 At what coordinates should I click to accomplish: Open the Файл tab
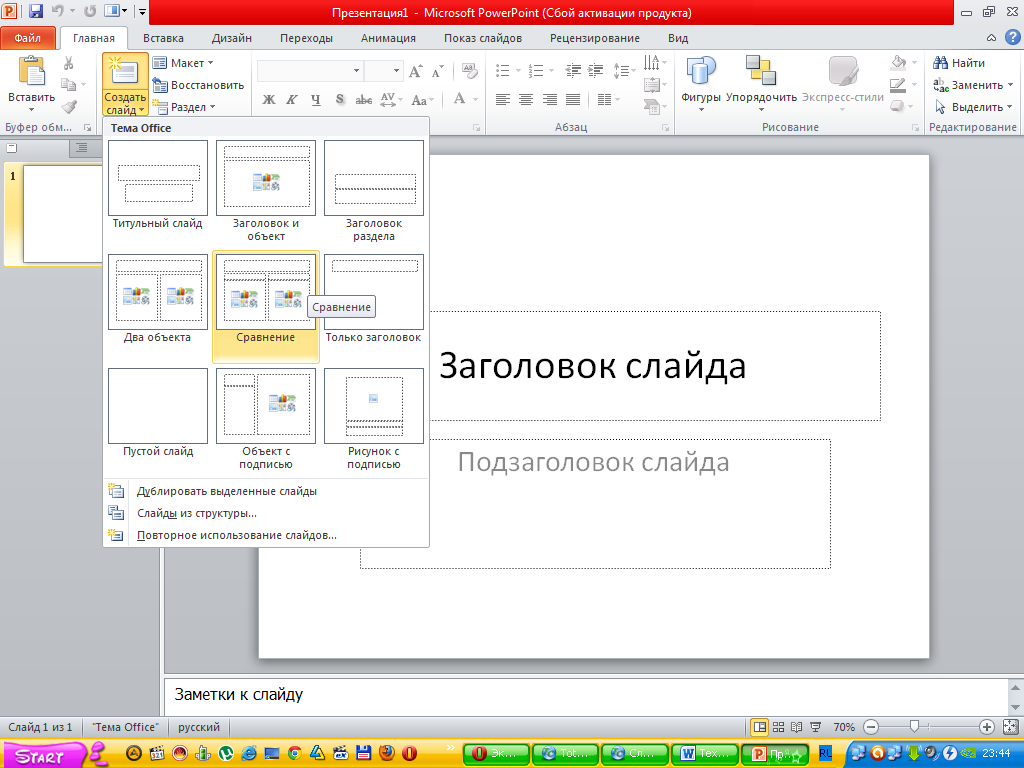27,38
